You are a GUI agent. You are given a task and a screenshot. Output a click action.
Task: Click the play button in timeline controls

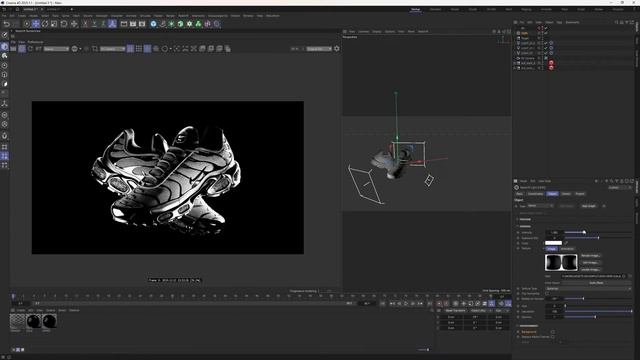coord(406,304)
